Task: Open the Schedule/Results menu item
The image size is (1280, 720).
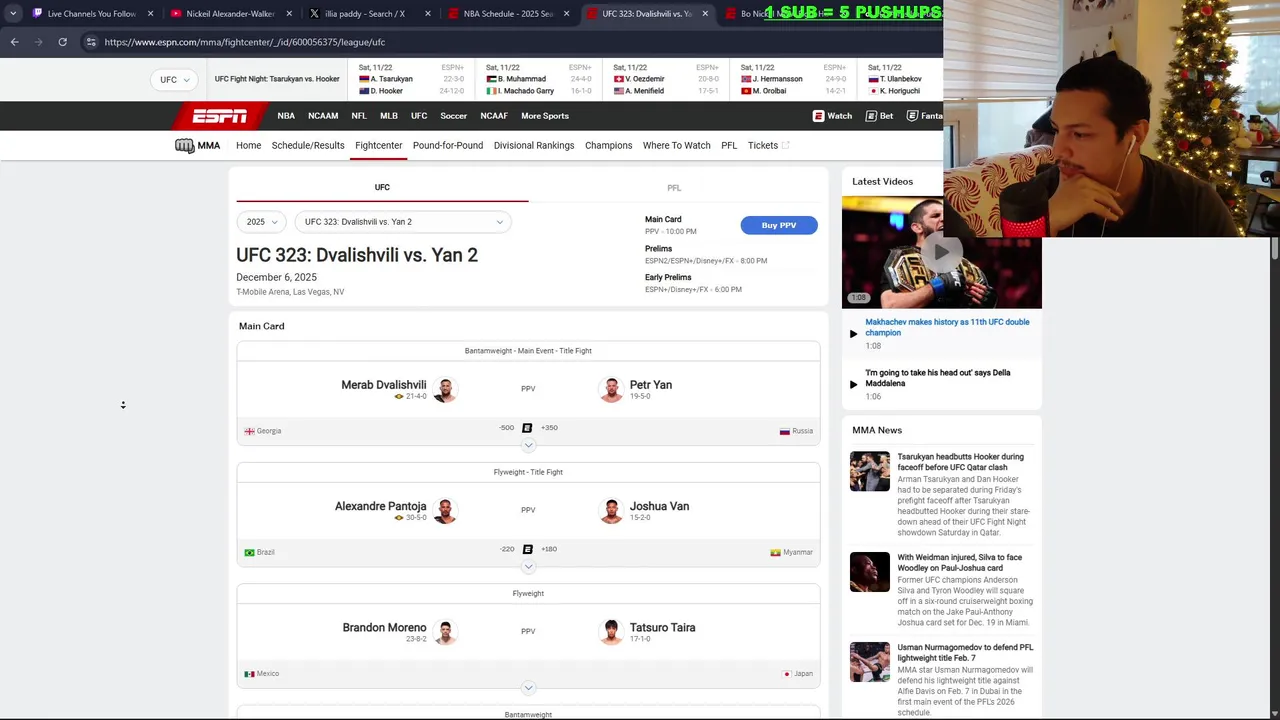Action: (x=308, y=146)
